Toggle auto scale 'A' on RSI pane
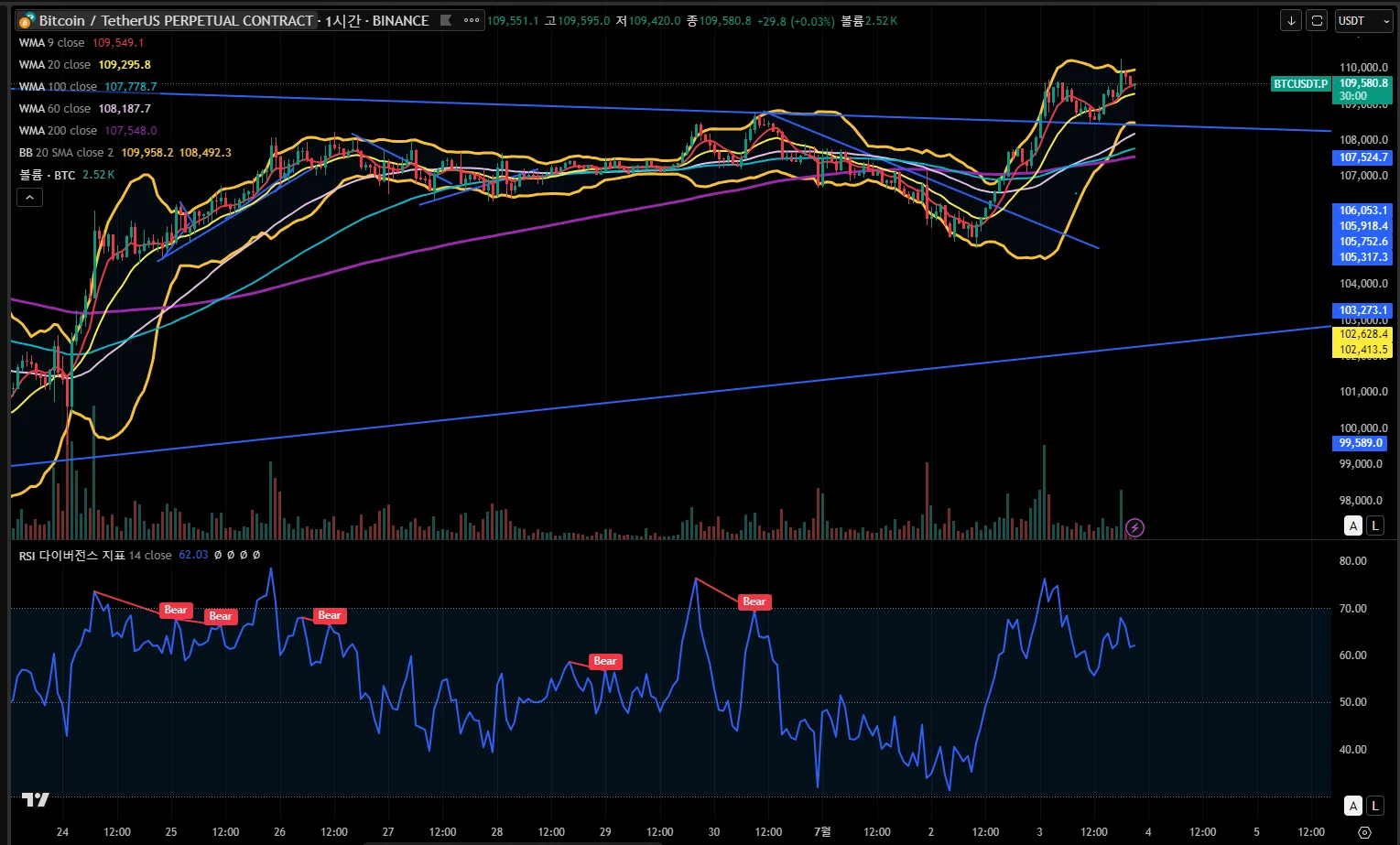 tap(1353, 806)
